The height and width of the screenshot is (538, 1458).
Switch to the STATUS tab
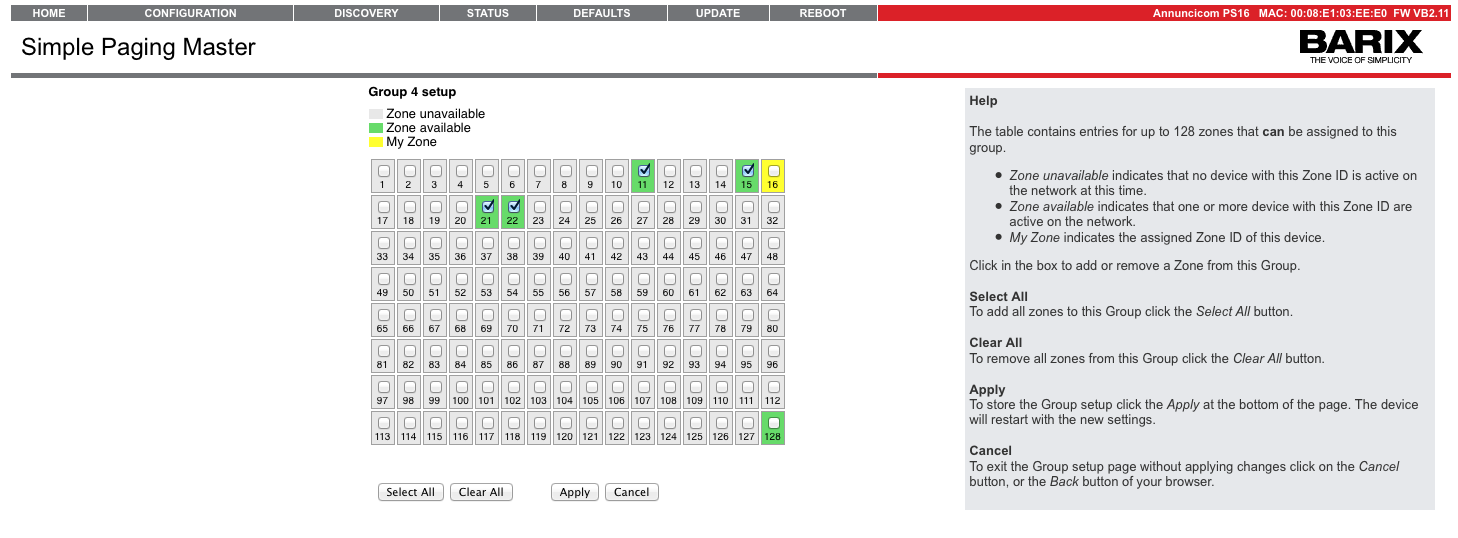[488, 13]
